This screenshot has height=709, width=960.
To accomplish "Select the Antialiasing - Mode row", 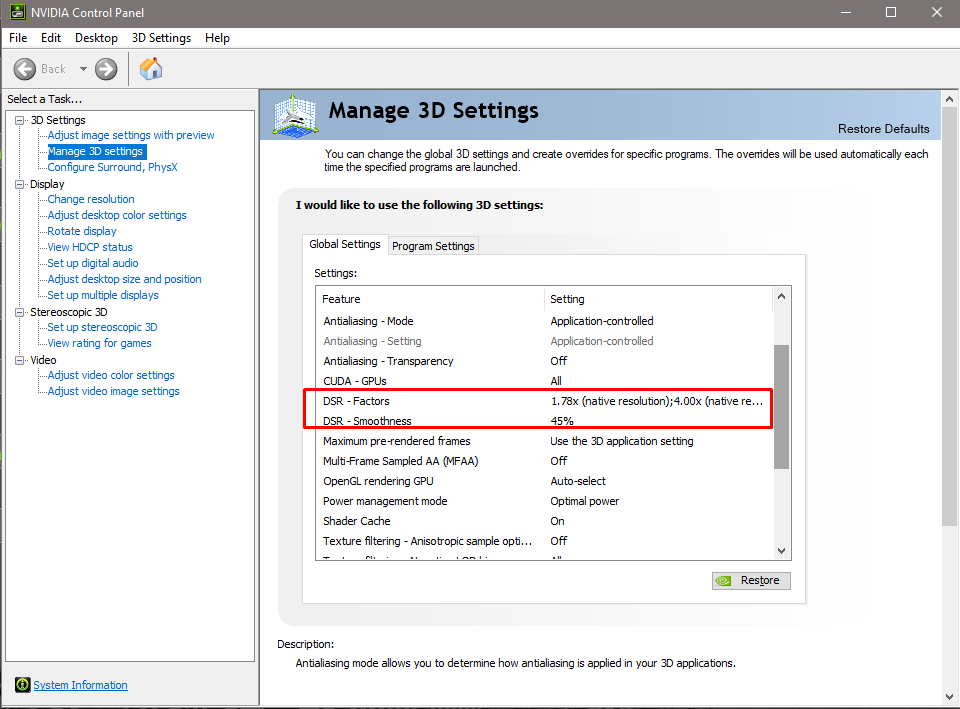I will point(544,321).
